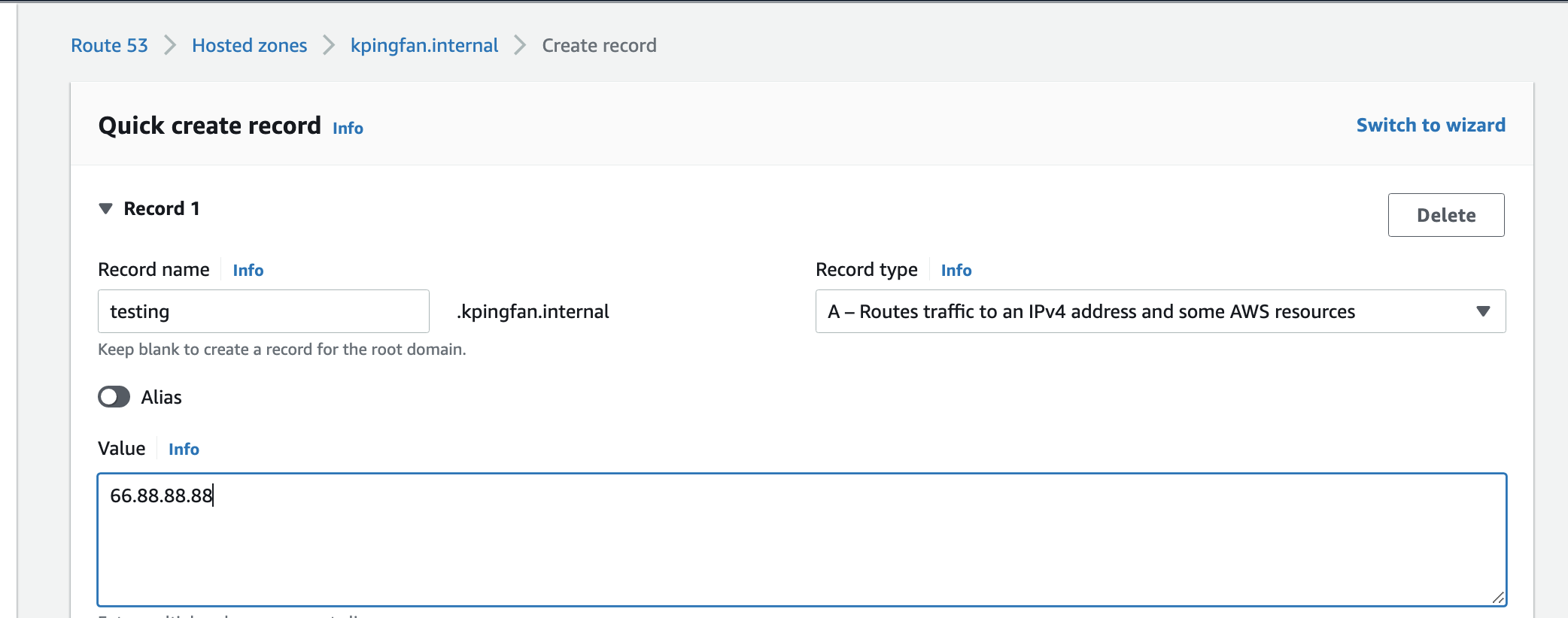
Task: Open Info link for Record name
Action: point(248,270)
